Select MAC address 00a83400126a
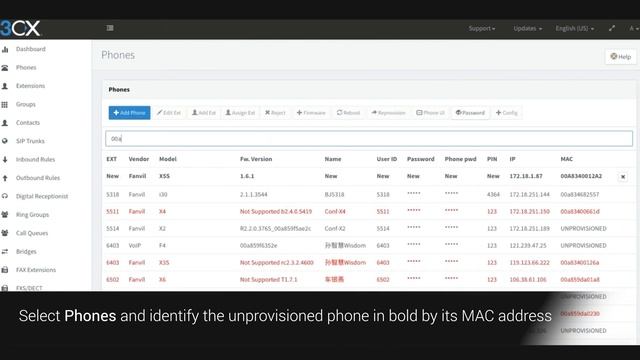 [x=580, y=262]
